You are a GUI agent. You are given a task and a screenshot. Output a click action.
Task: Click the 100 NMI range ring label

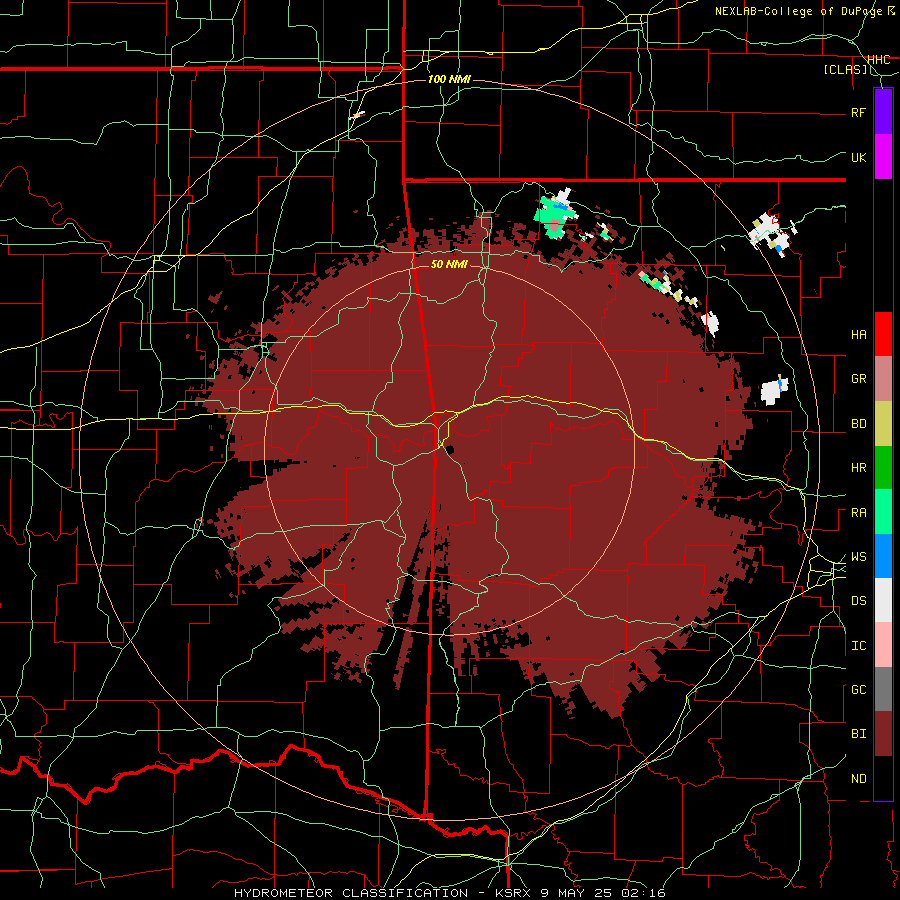(x=449, y=79)
